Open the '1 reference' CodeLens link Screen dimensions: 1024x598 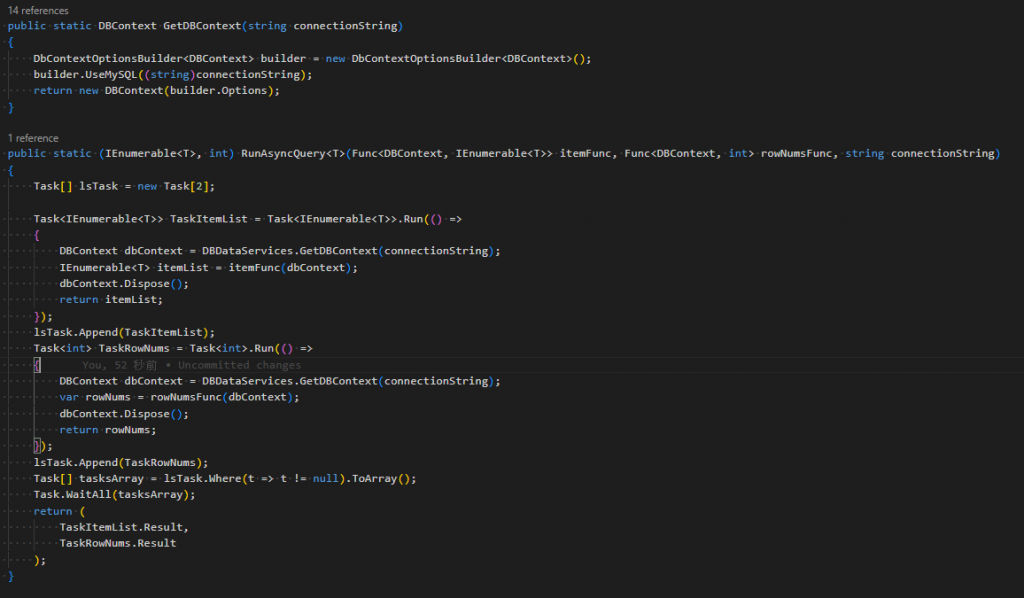coord(33,138)
